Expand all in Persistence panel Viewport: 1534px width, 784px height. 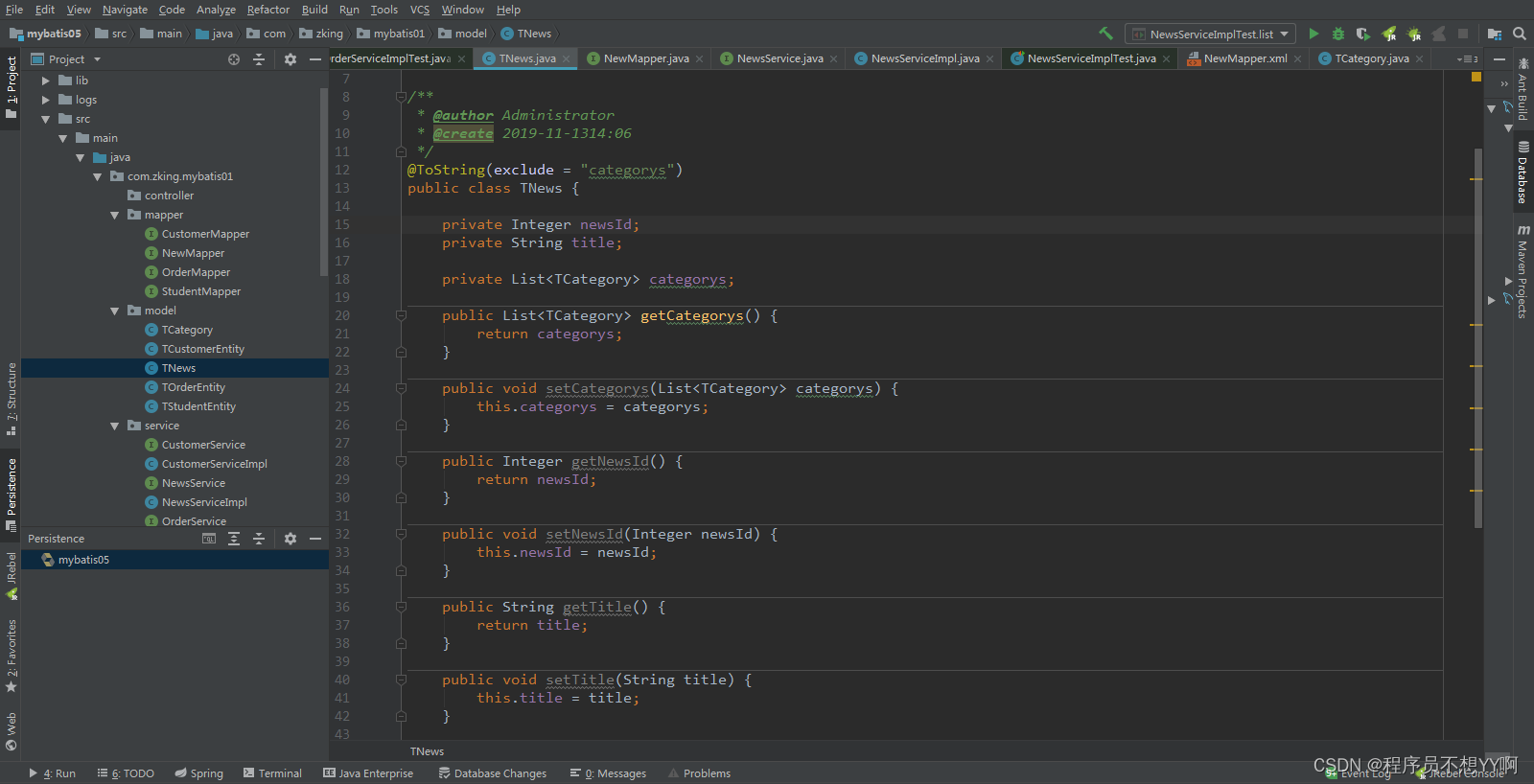point(234,539)
